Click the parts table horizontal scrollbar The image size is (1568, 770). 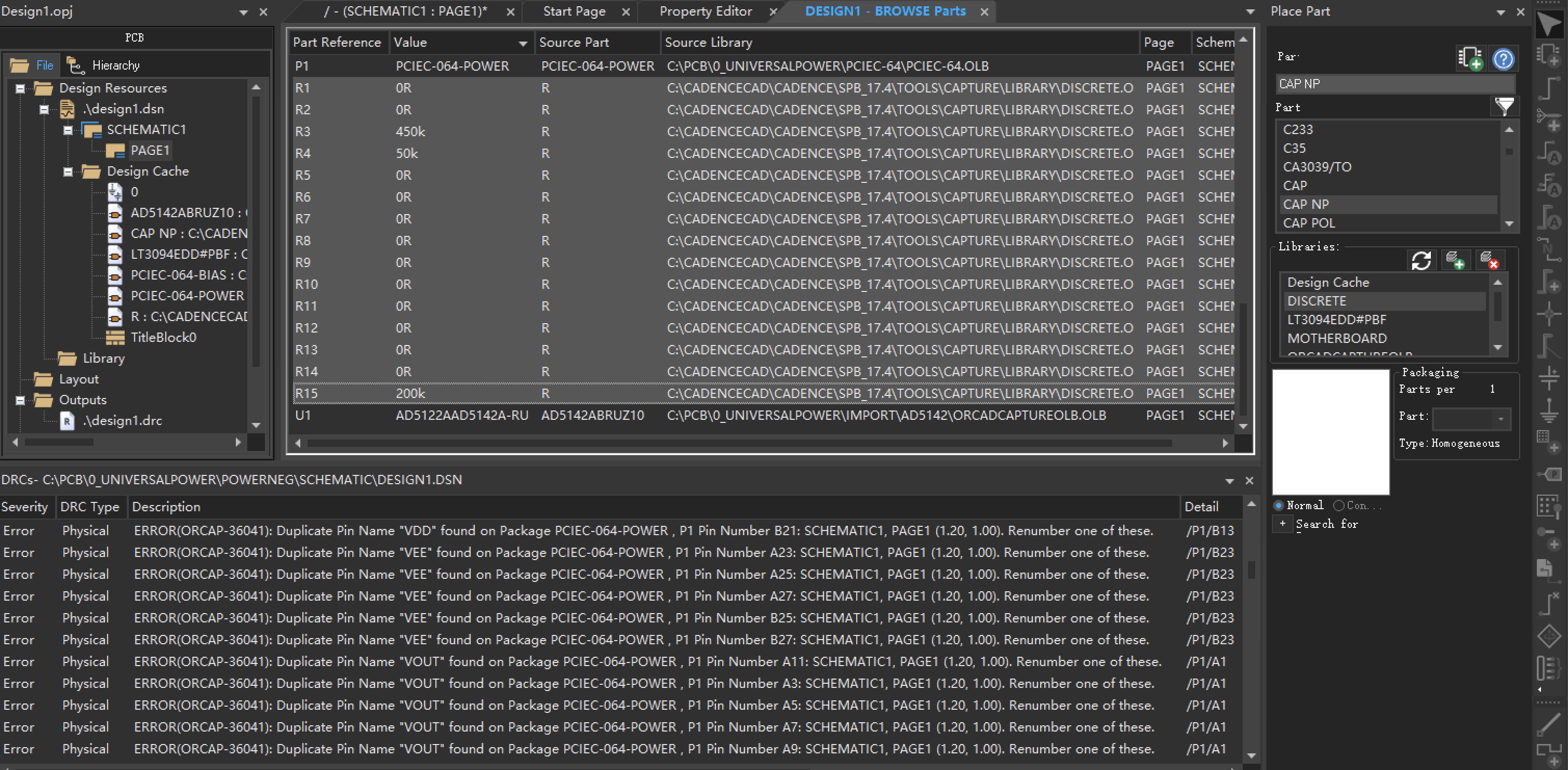pyautogui.click(x=739, y=443)
